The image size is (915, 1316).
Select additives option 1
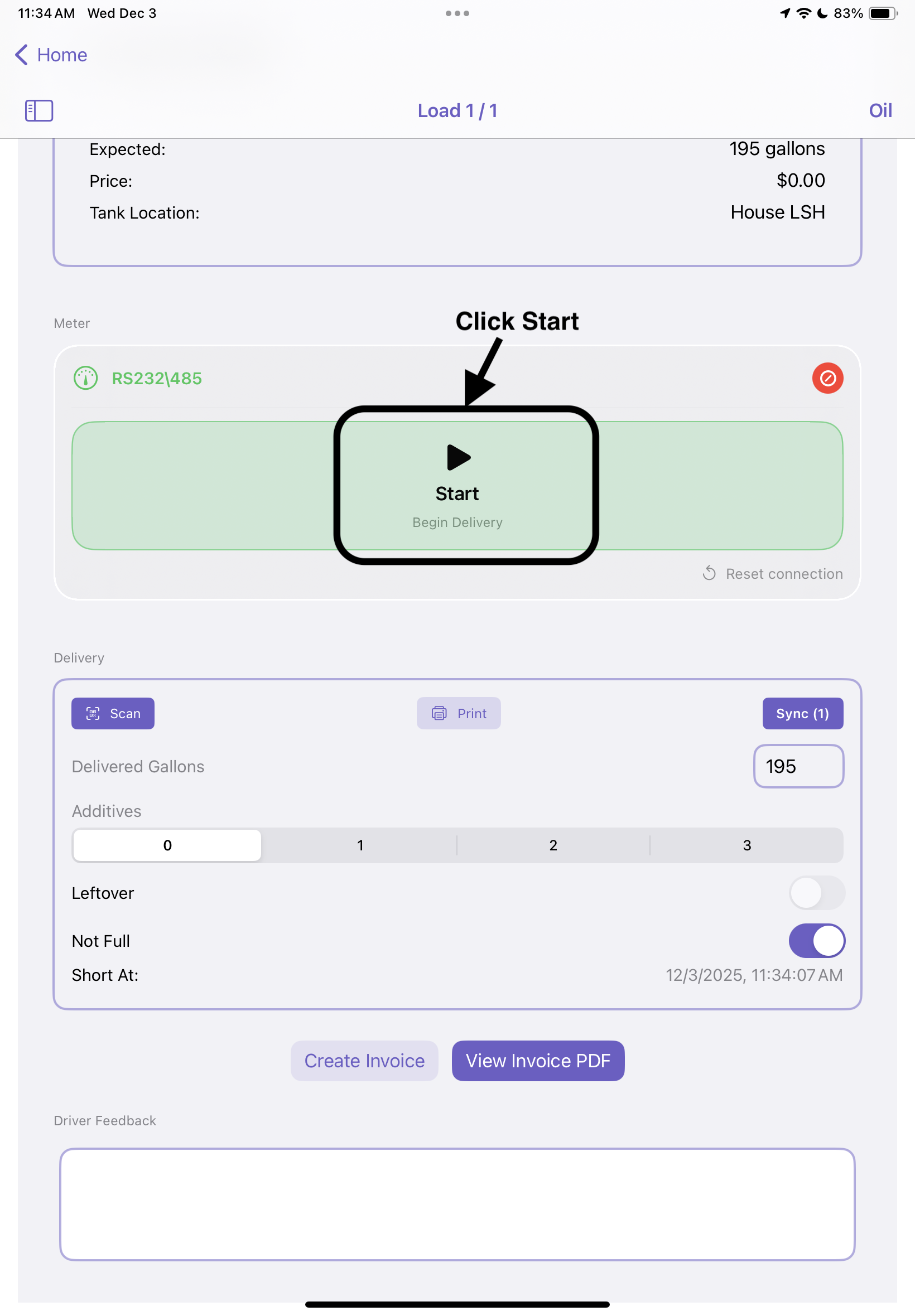(x=360, y=845)
